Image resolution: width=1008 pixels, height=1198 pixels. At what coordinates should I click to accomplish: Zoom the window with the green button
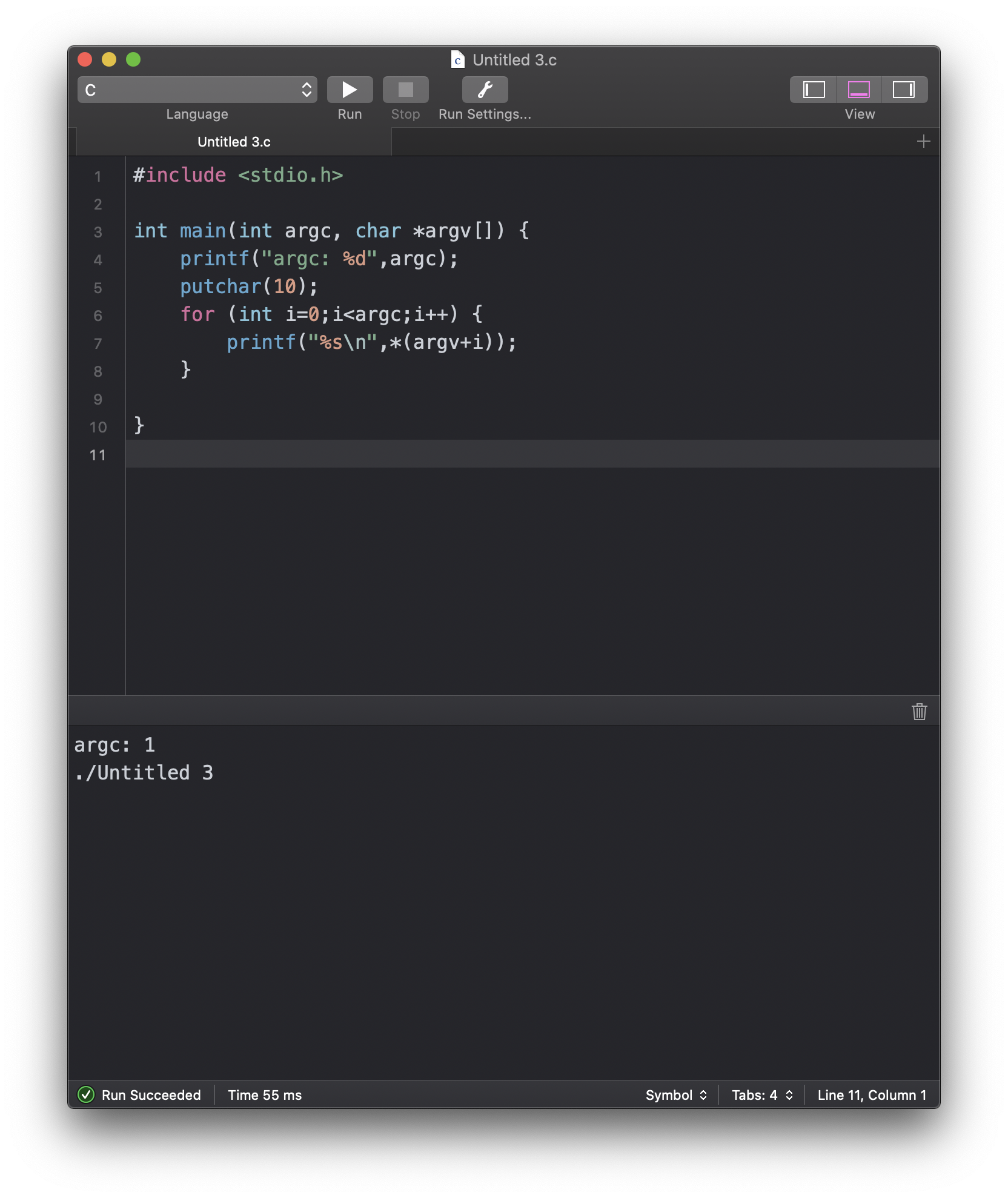pos(133,59)
